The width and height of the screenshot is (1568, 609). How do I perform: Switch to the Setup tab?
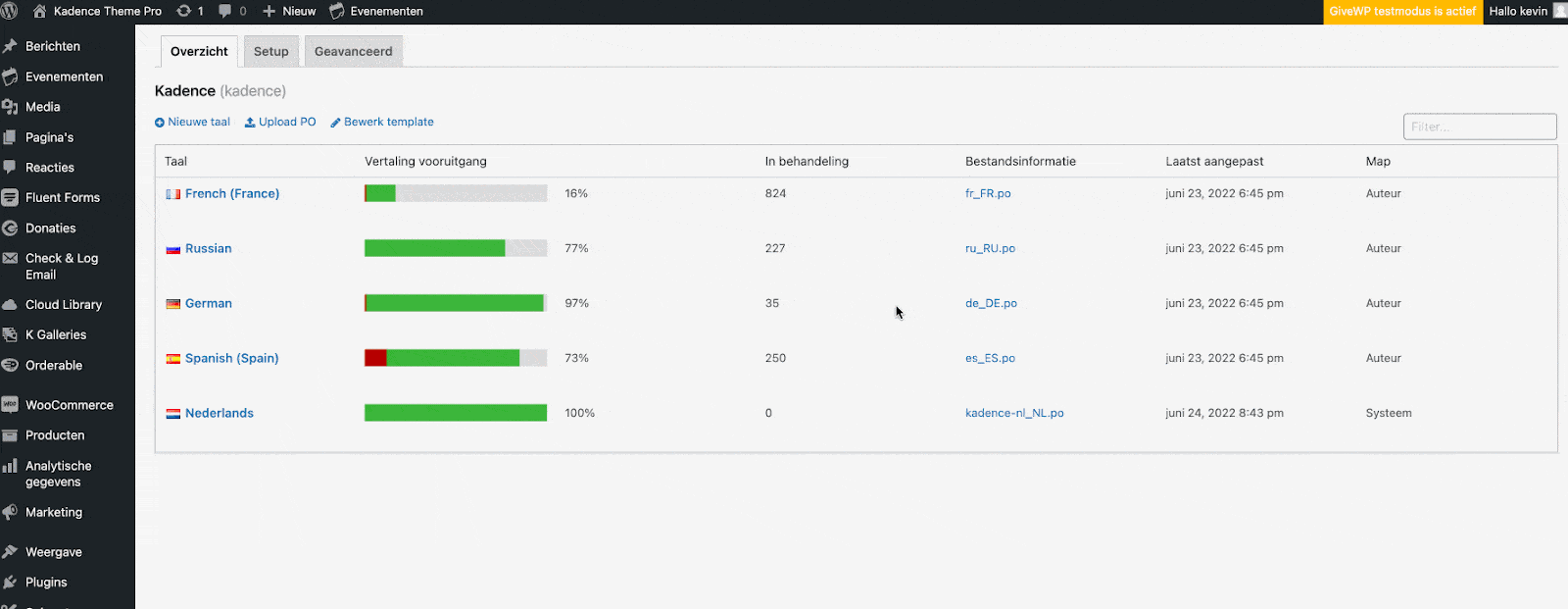(x=271, y=51)
